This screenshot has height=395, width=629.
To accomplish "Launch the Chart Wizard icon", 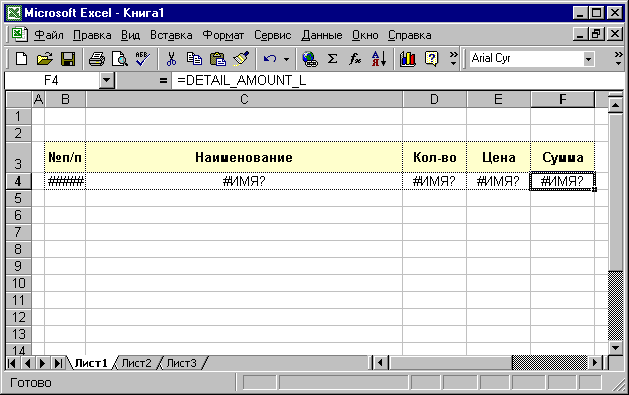I will [x=408, y=59].
